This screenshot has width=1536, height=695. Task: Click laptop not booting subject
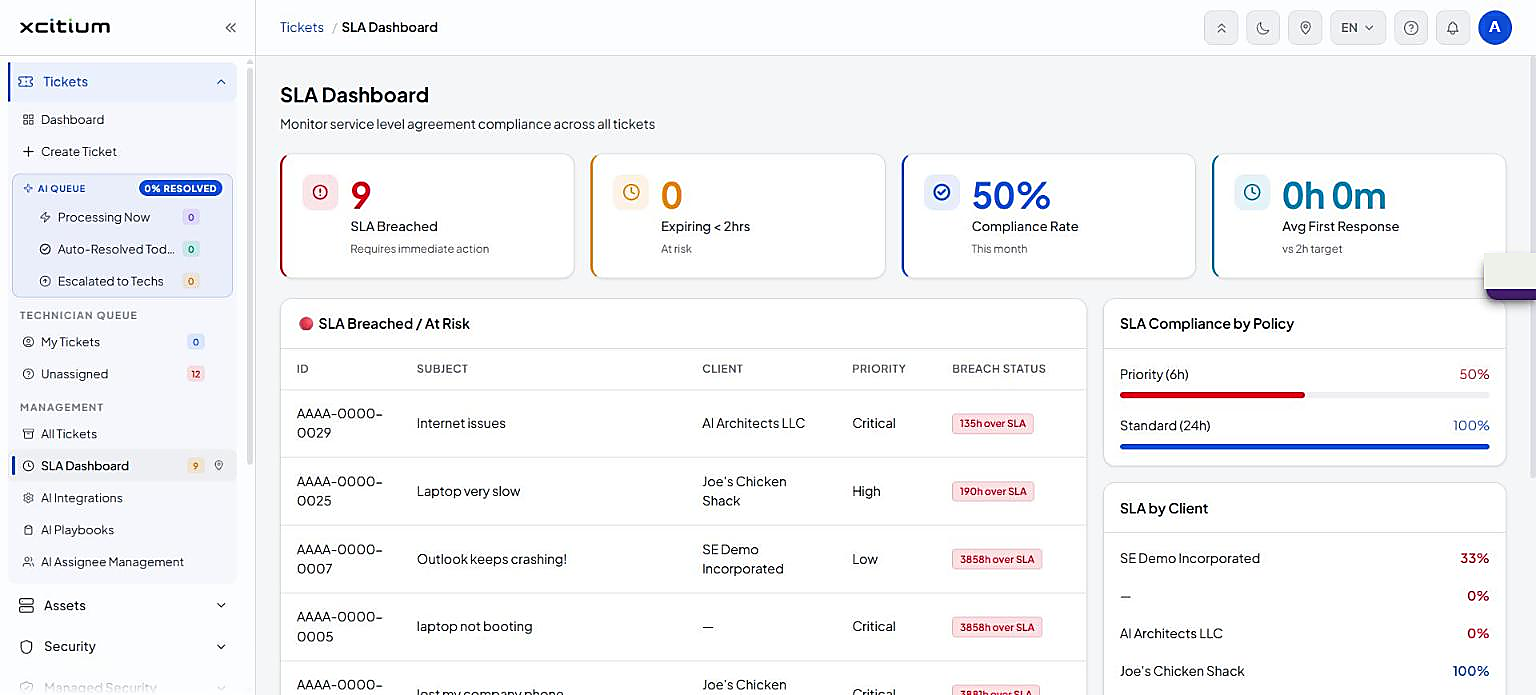tap(475, 627)
